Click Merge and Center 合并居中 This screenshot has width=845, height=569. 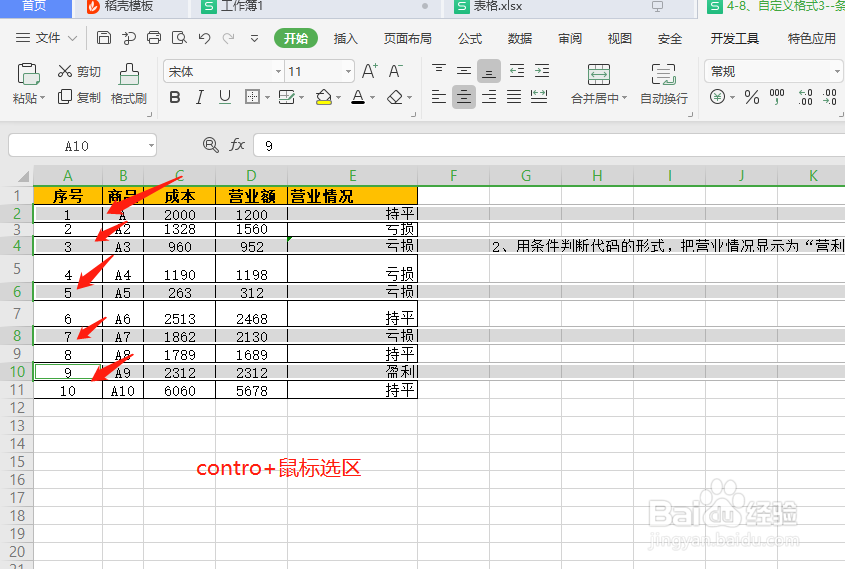click(x=599, y=84)
